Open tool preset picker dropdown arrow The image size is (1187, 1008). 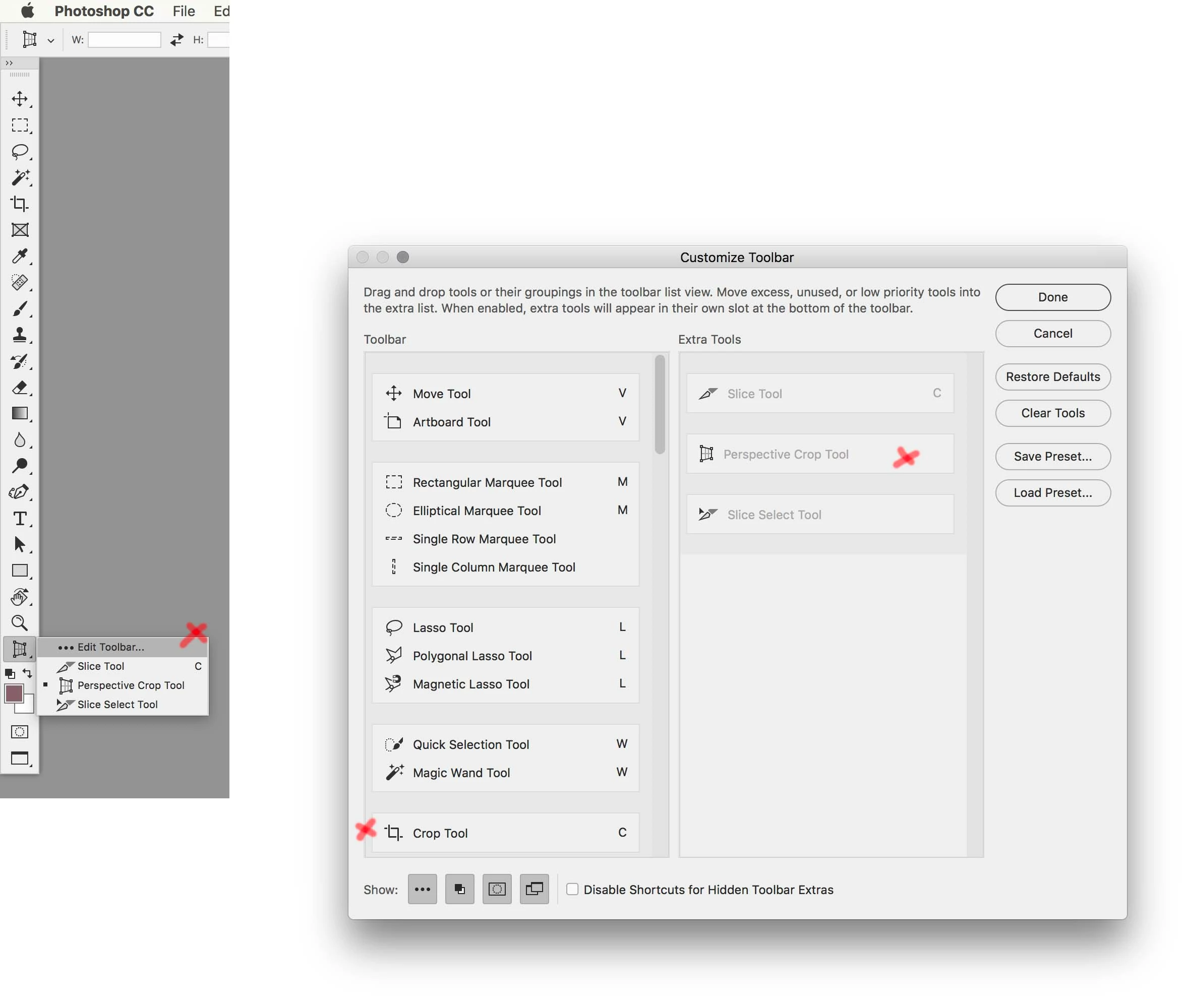(51, 40)
